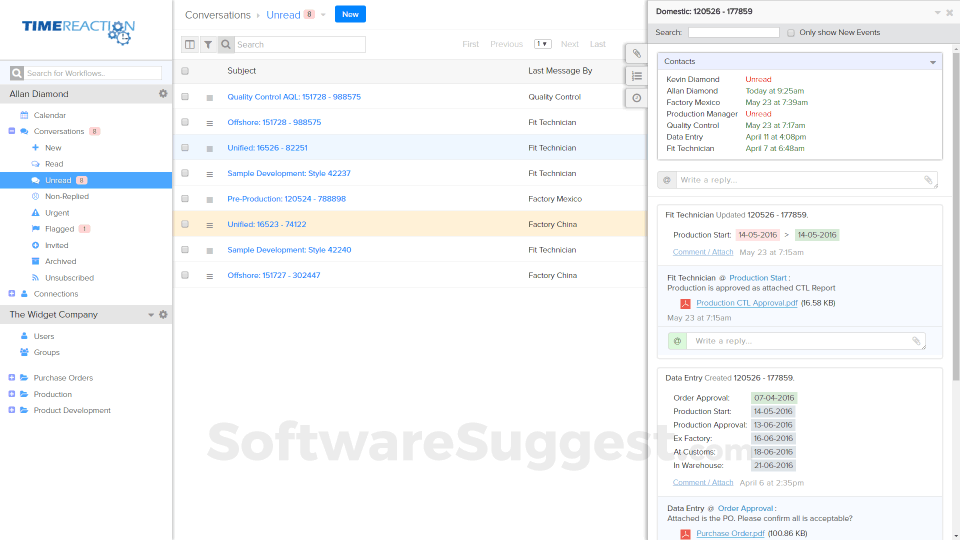Open the list view side tab
The height and width of the screenshot is (540, 960).
pyautogui.click(x=637, y=76)
